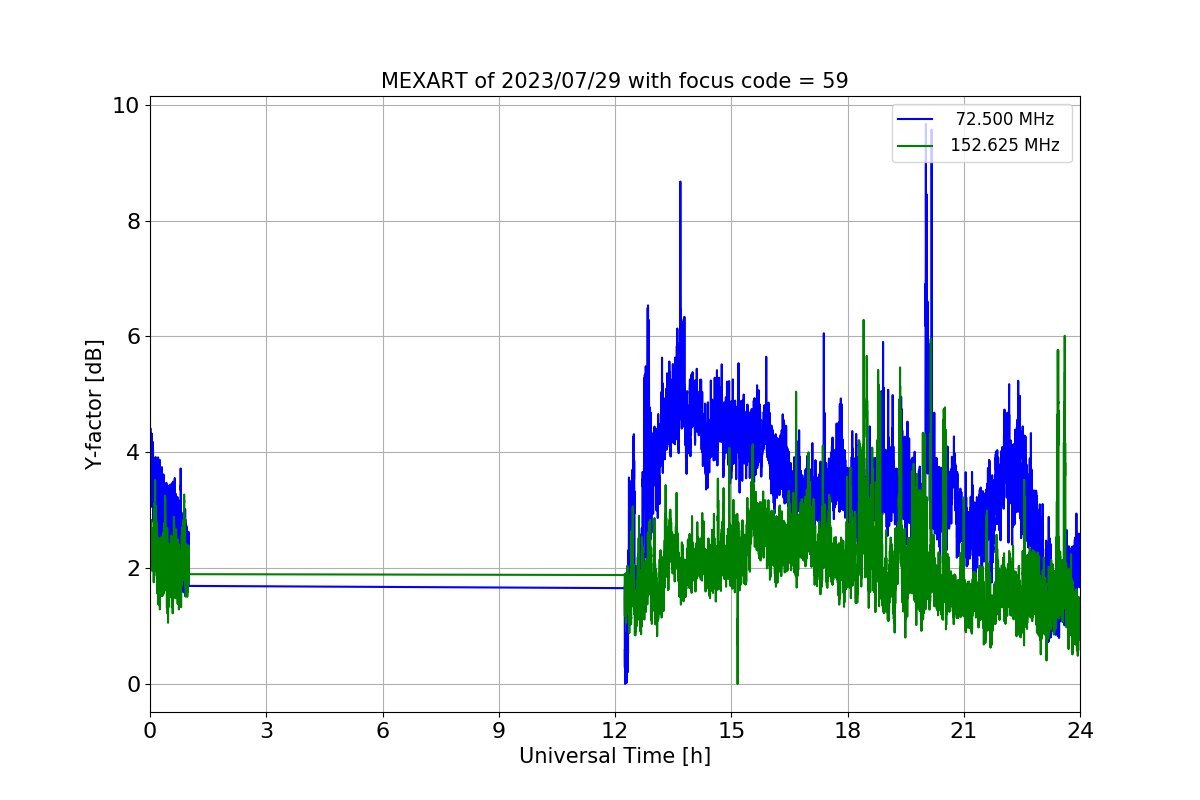
Task: Click y-axis tick label "10"
Action: click(x=128, y=105)
